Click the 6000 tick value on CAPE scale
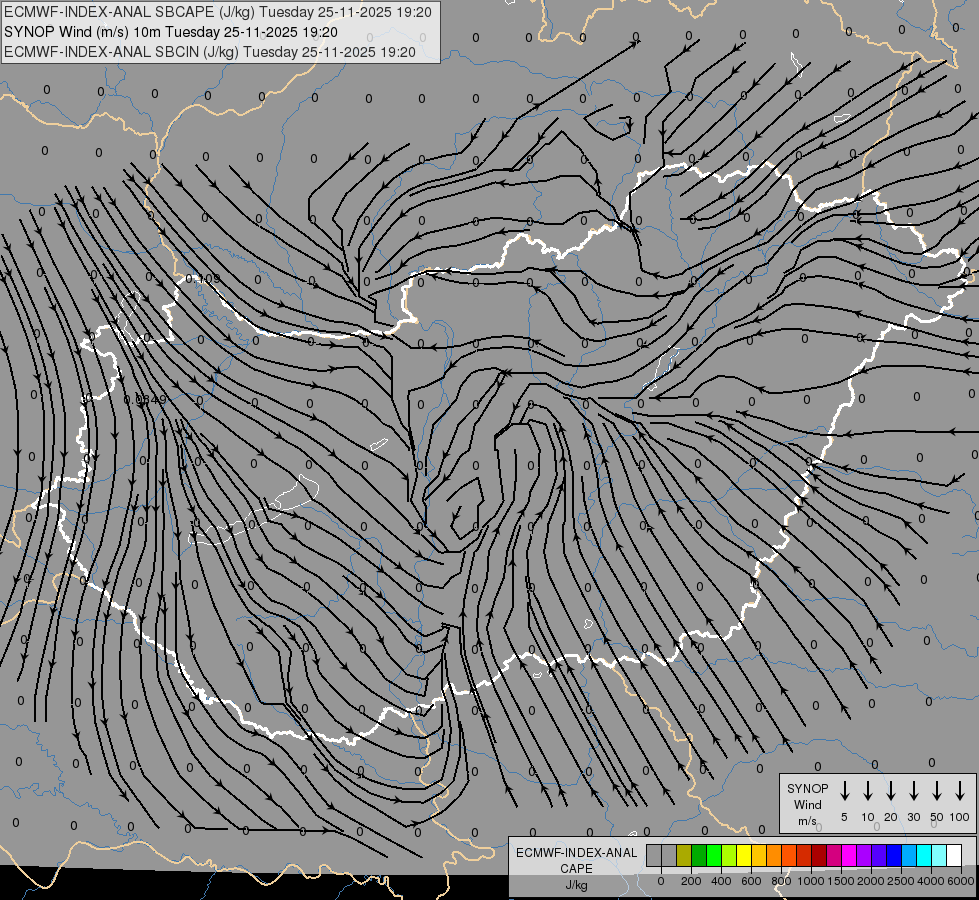979x900 pixels. tap(961, 881)
